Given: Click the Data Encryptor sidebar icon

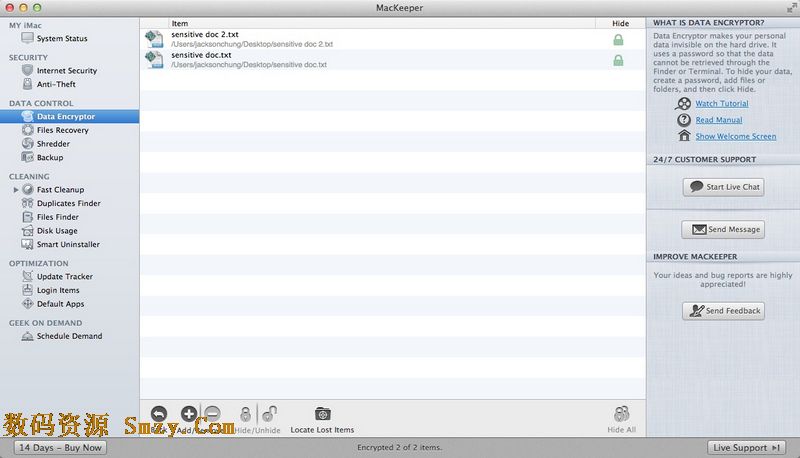Looking at the screenshot, I should (28, 116).
